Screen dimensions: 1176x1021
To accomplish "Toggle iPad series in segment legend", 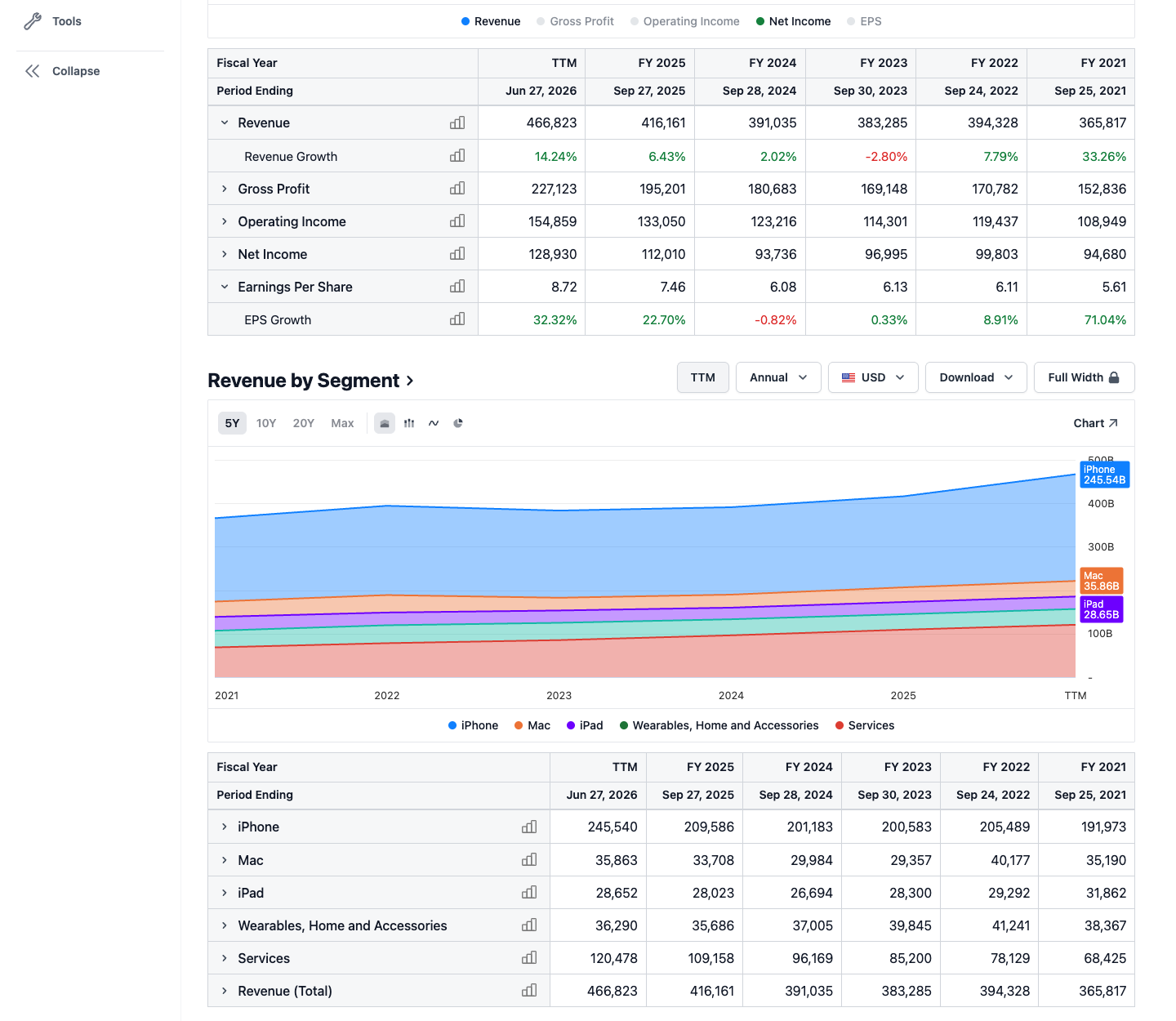I will point(585,725).
